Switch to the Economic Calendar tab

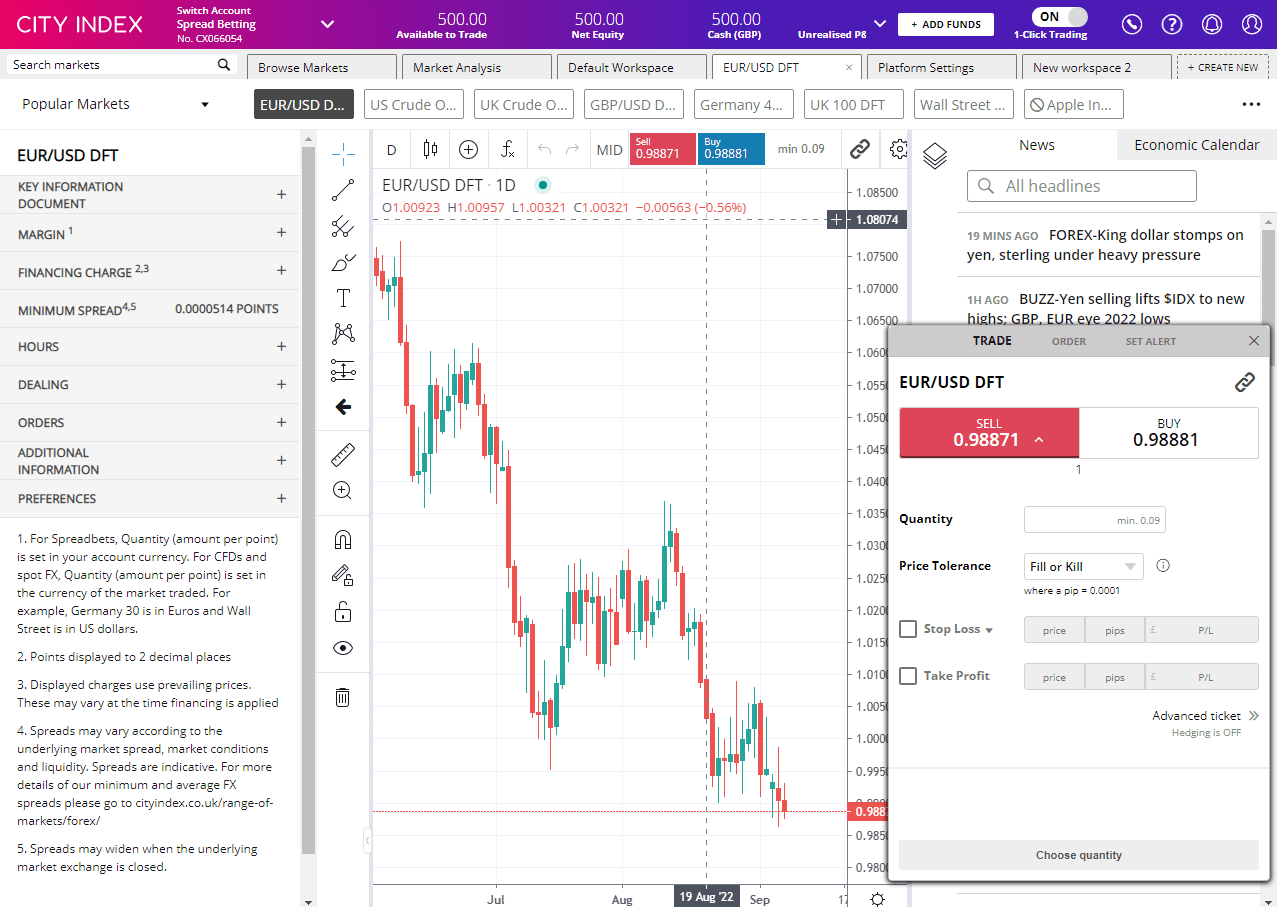(x=1196, y=144)
